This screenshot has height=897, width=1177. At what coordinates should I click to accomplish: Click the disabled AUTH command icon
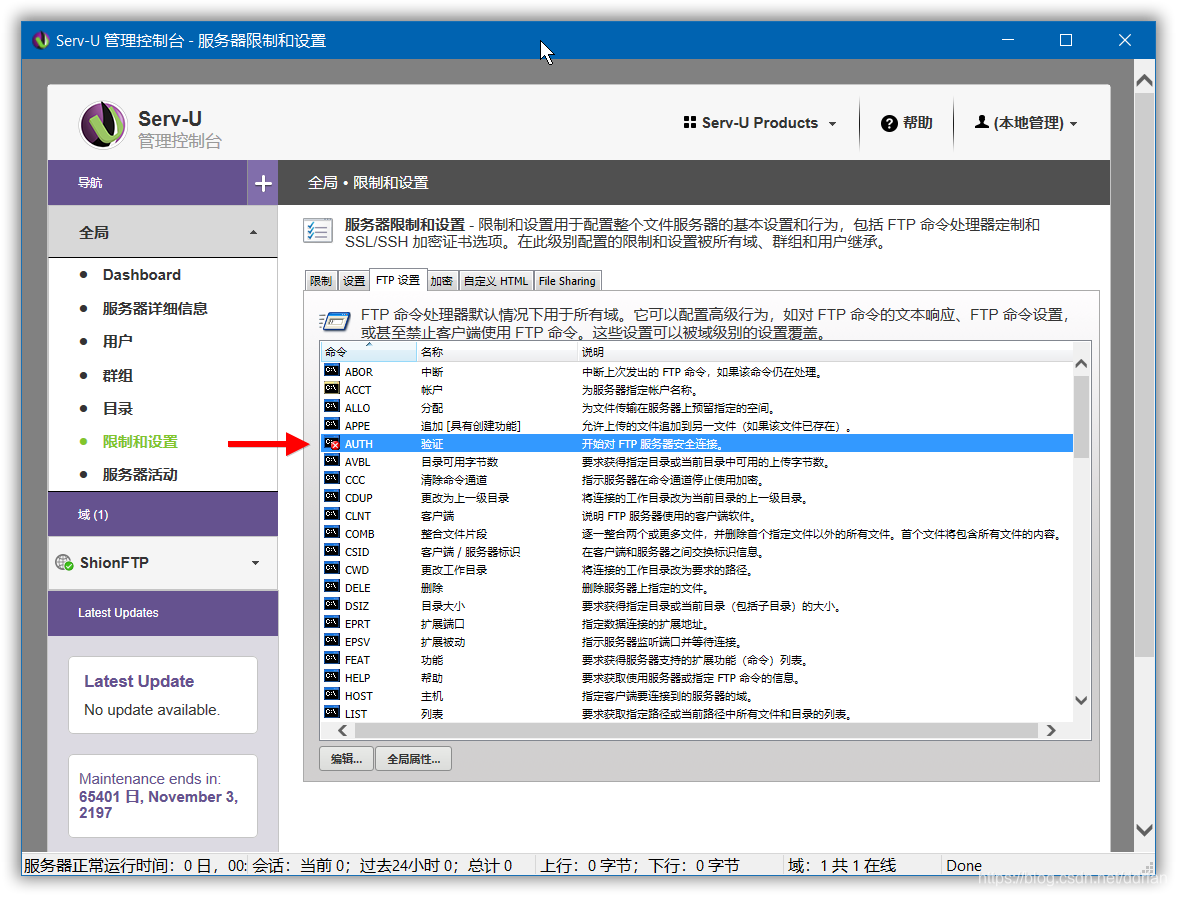(332, 443)
